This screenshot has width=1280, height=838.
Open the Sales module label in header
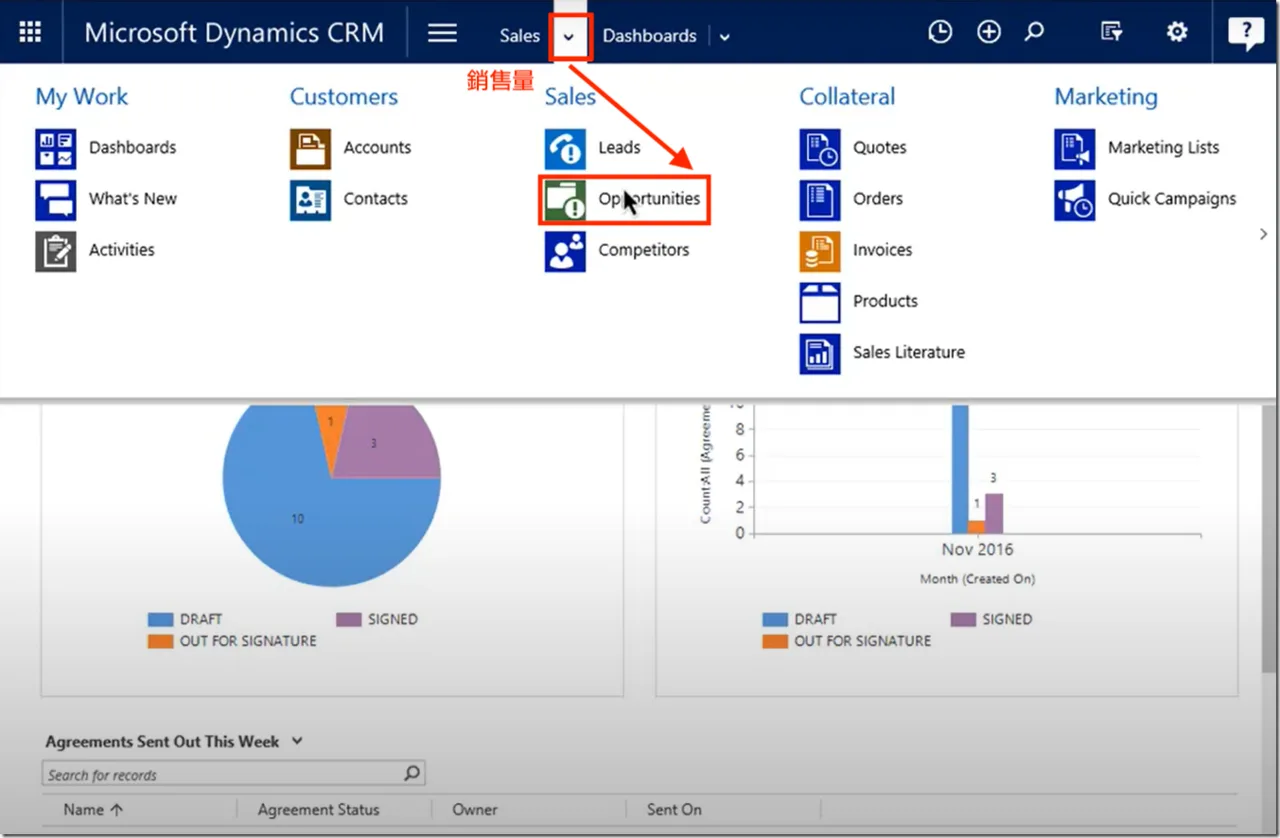click(520, 35)
